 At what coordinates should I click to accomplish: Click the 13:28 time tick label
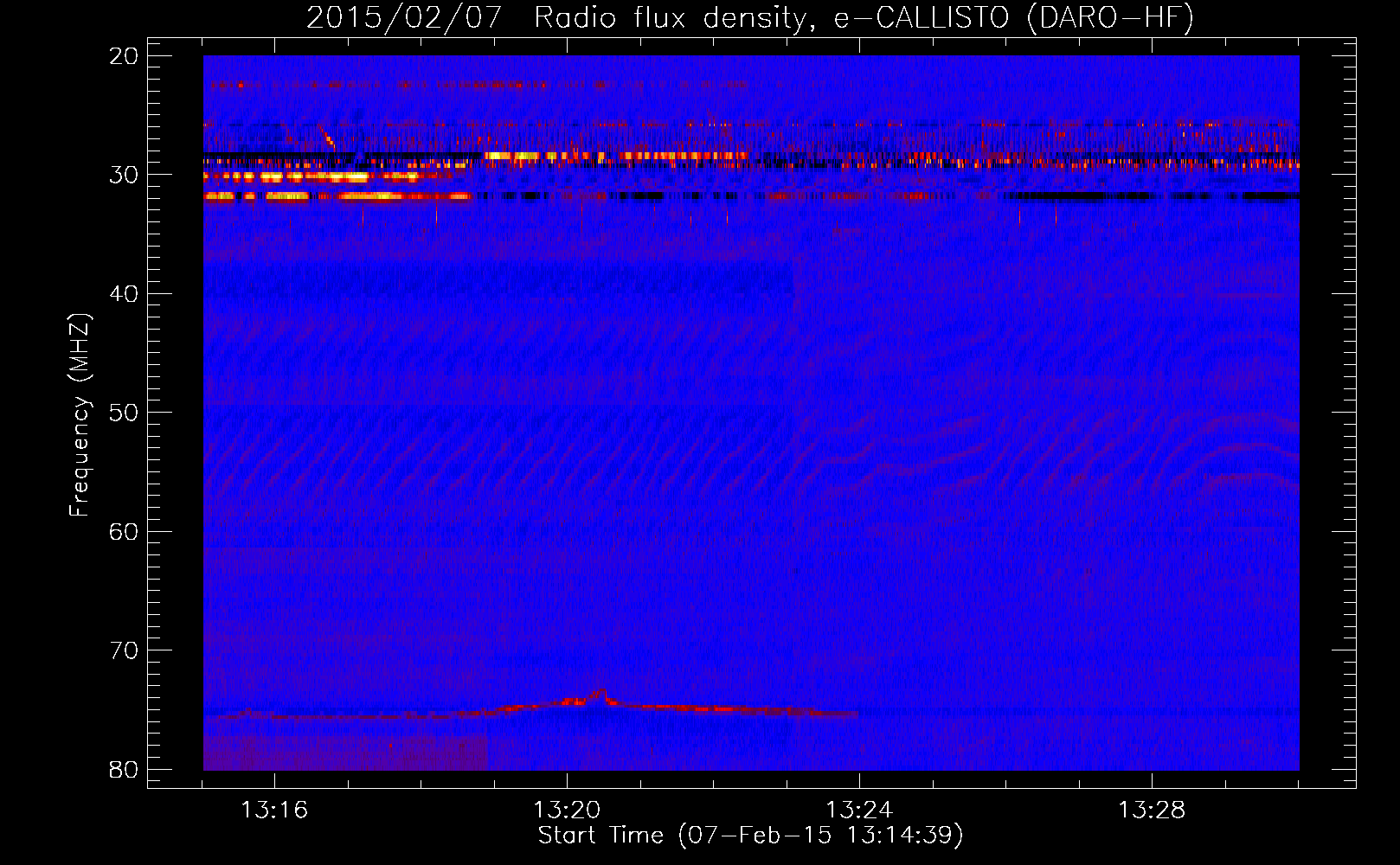click(x=1152, y=810)
